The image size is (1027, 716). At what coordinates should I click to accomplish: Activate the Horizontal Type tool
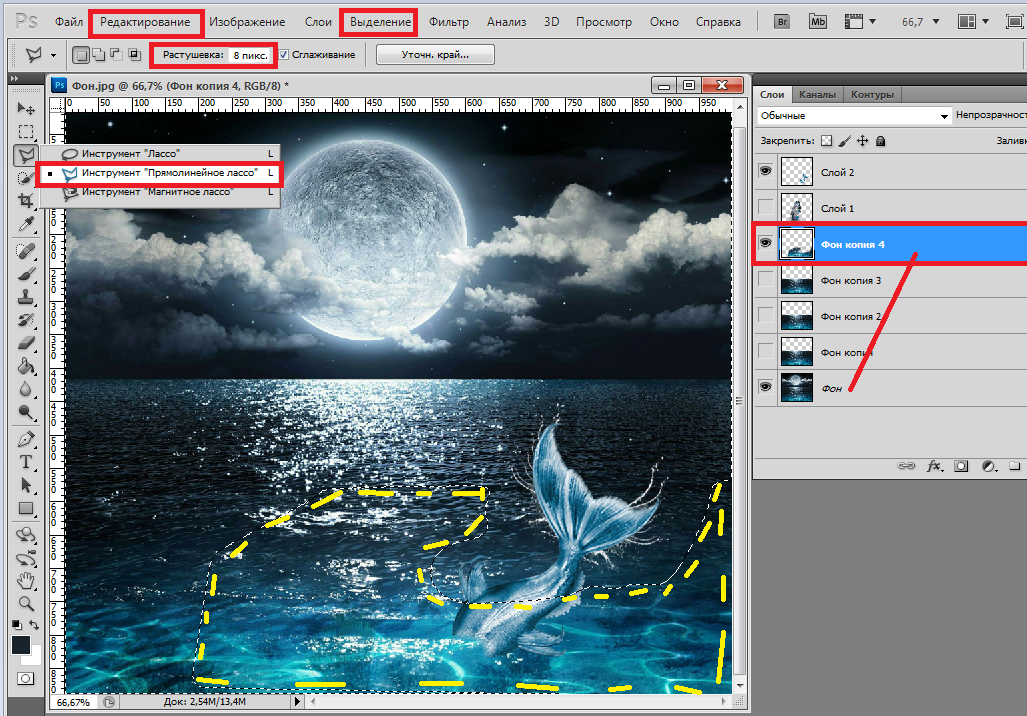coord(26,462)
